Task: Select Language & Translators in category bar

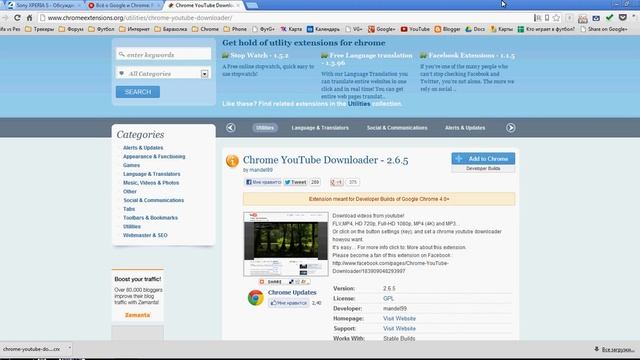Action: click(320, 128)
